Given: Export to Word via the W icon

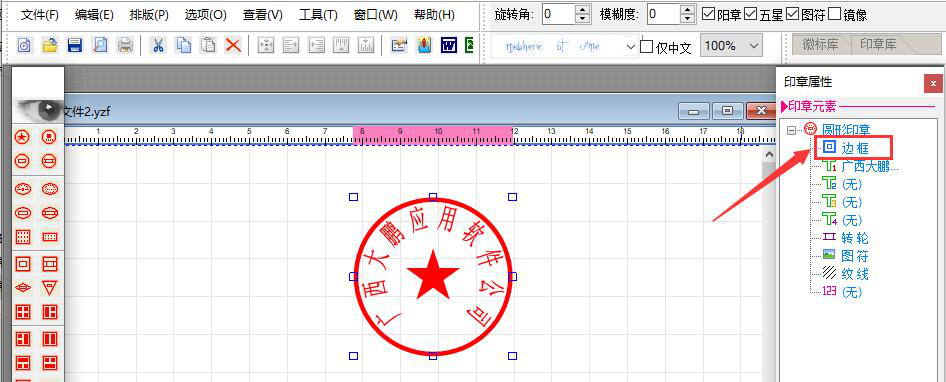Looking at the screenshot, I should [x=448, y=45].
